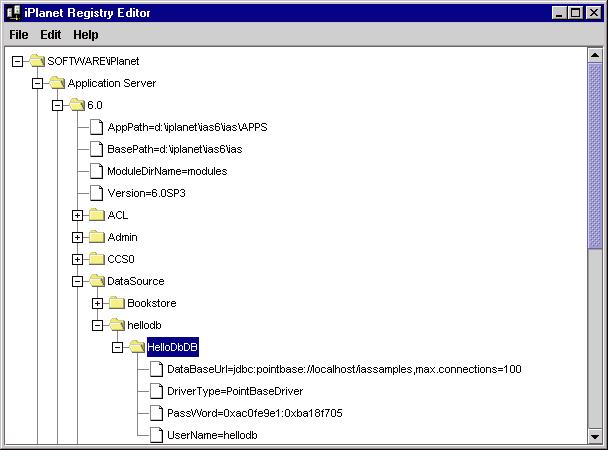Click the AppPath value document icon
This screenshot has height=450, width=608.
(x=97, y=127)
